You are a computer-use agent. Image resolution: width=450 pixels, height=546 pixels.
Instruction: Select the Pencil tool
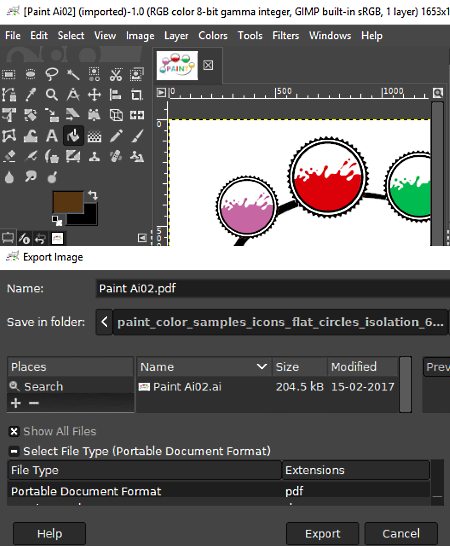point(116,136)
